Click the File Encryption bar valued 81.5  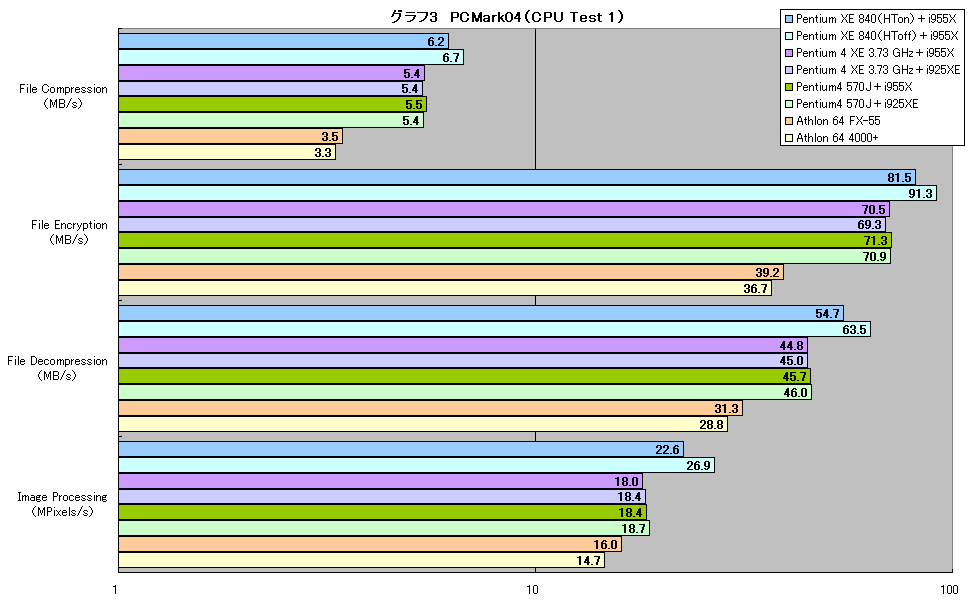pyautogui.click(x=517, y=178)
